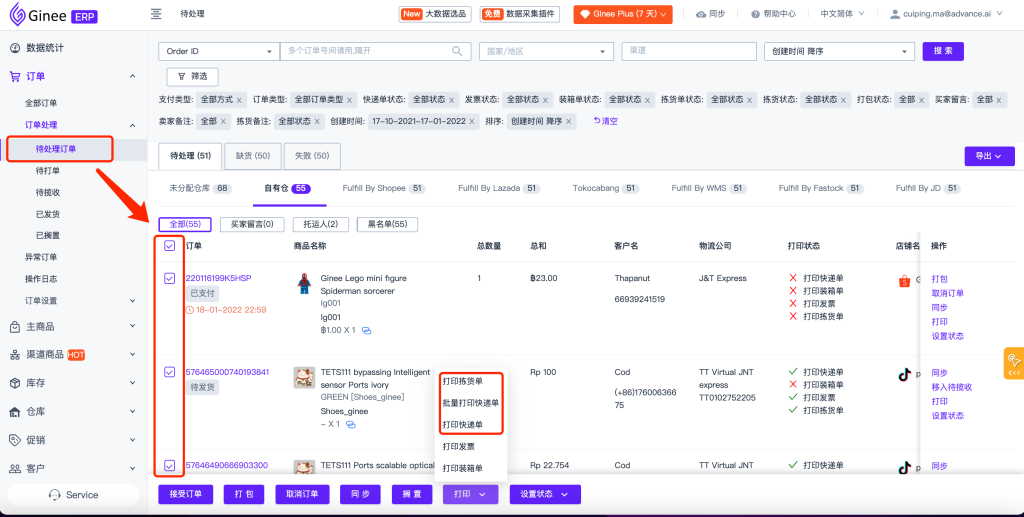1024x517 pixels.
Task: Click the 促销 promotion tag icon
Action: tap(15, 440)
